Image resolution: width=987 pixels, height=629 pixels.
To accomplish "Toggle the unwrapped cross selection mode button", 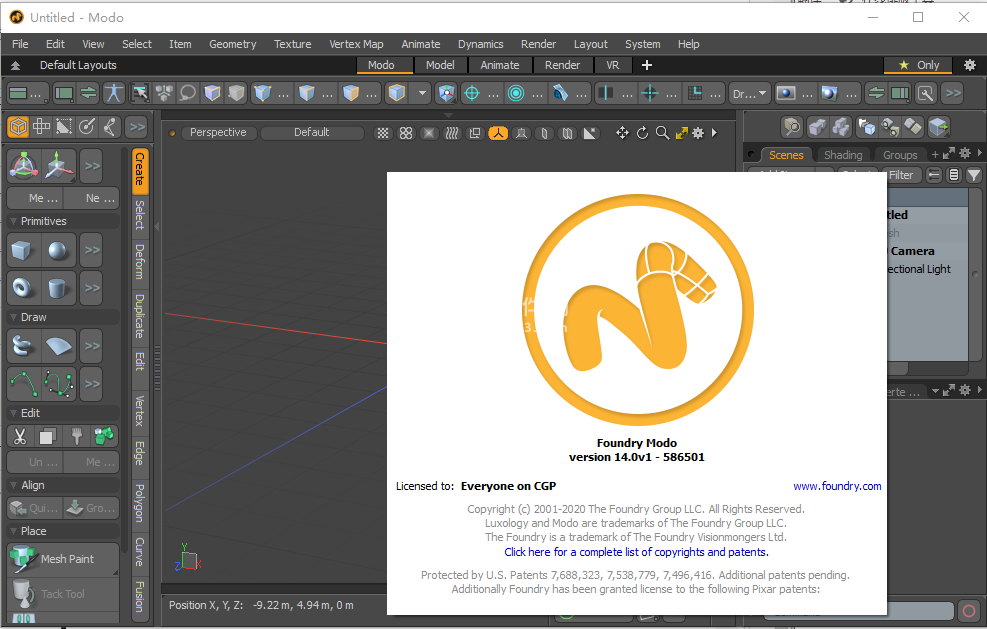I will (x=41, y=127).
